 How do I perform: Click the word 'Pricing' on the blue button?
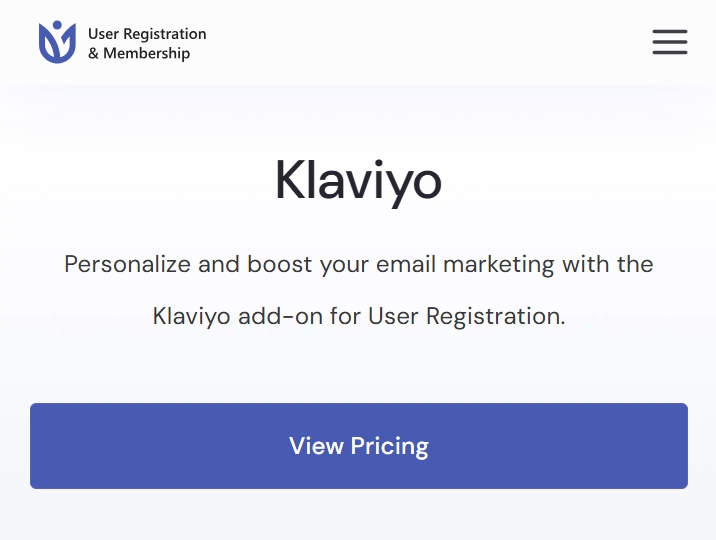pyautogui.click(x=390, y=446)
